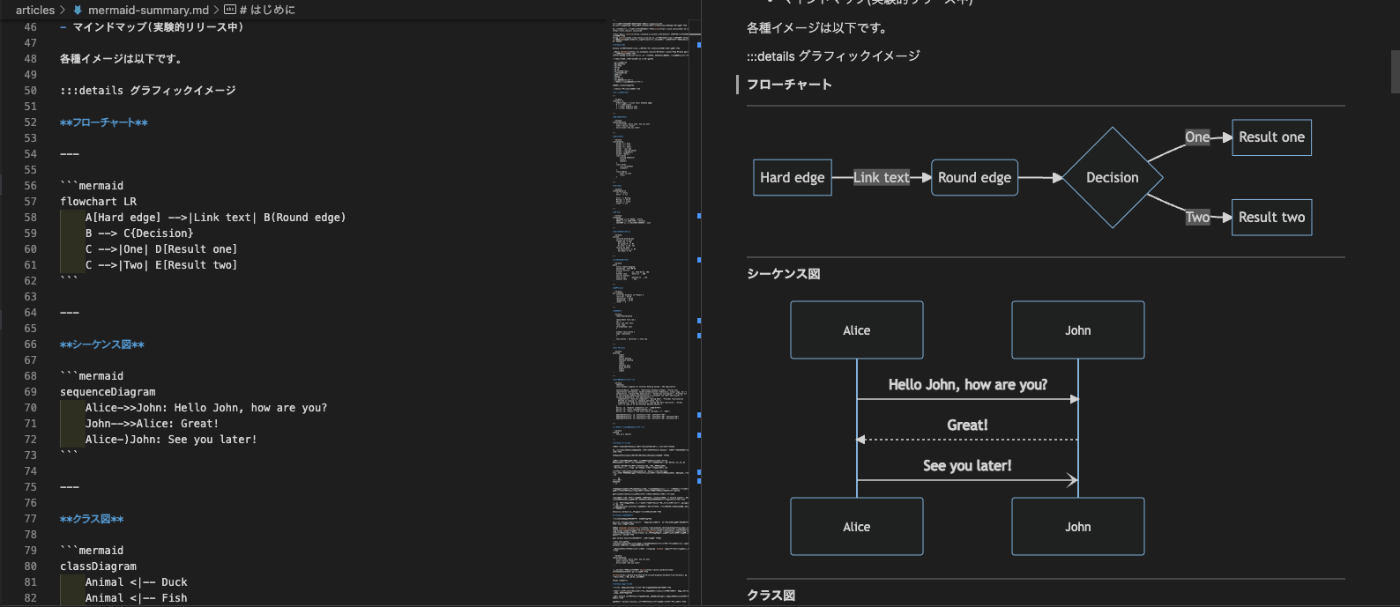Click 'Alice-)John: See you later!' code line

point(171,440)
